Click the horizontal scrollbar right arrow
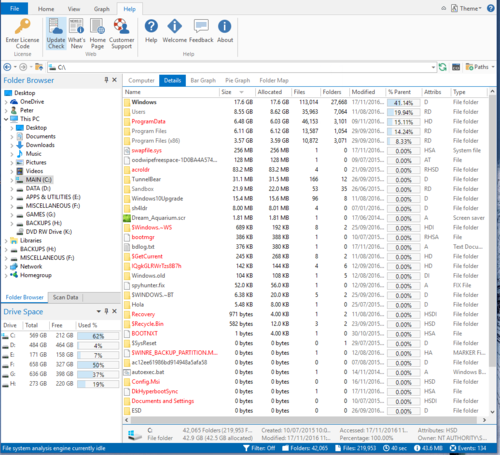Screen dimensions: 500x455 click(484, 420)
